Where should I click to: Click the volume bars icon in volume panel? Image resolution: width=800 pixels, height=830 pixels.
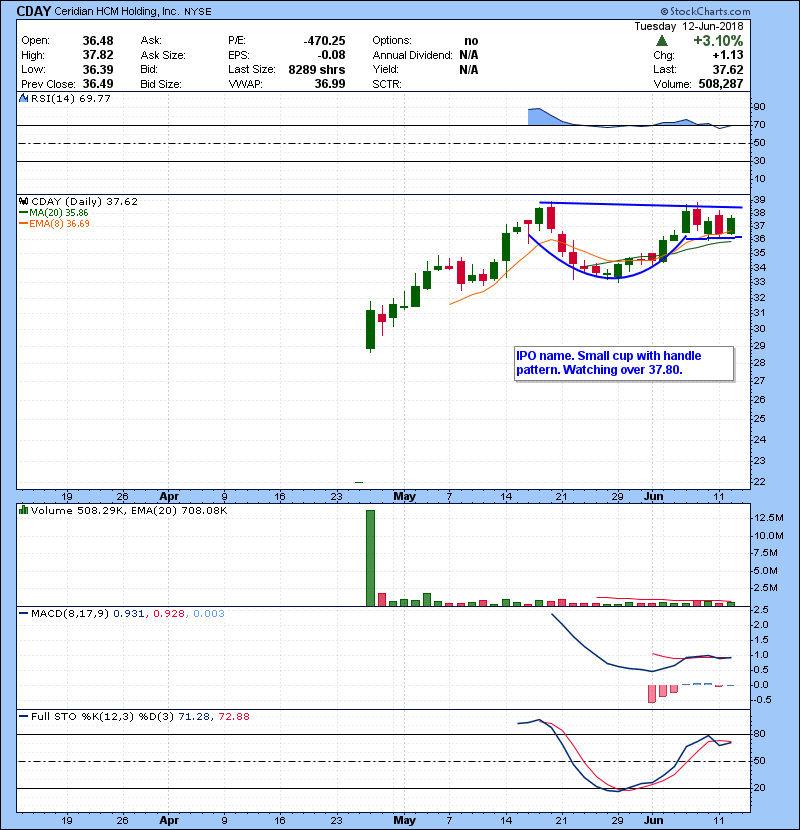click(x=24, y=510)
